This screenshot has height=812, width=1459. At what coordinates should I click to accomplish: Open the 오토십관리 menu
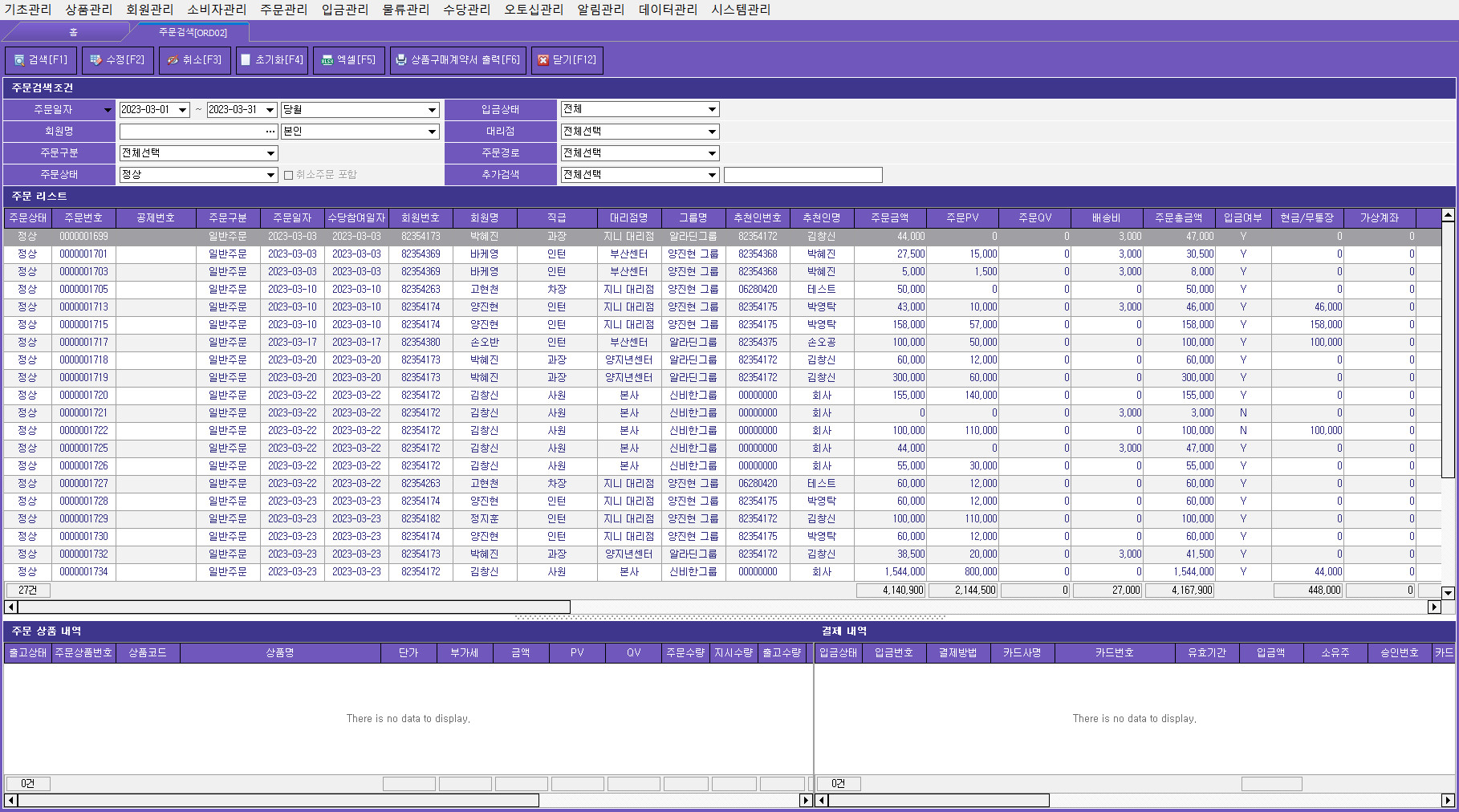(534, 10)
